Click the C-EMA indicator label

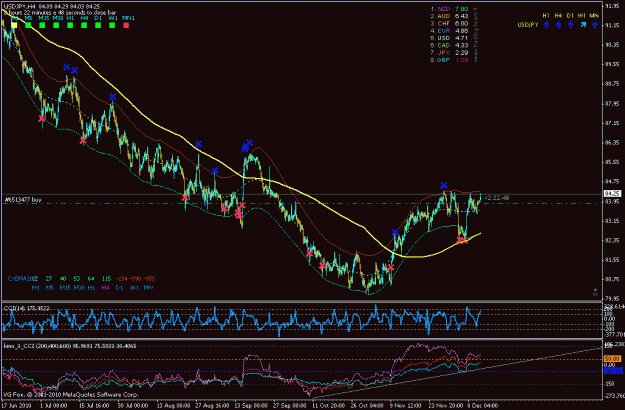pos(23,279)
